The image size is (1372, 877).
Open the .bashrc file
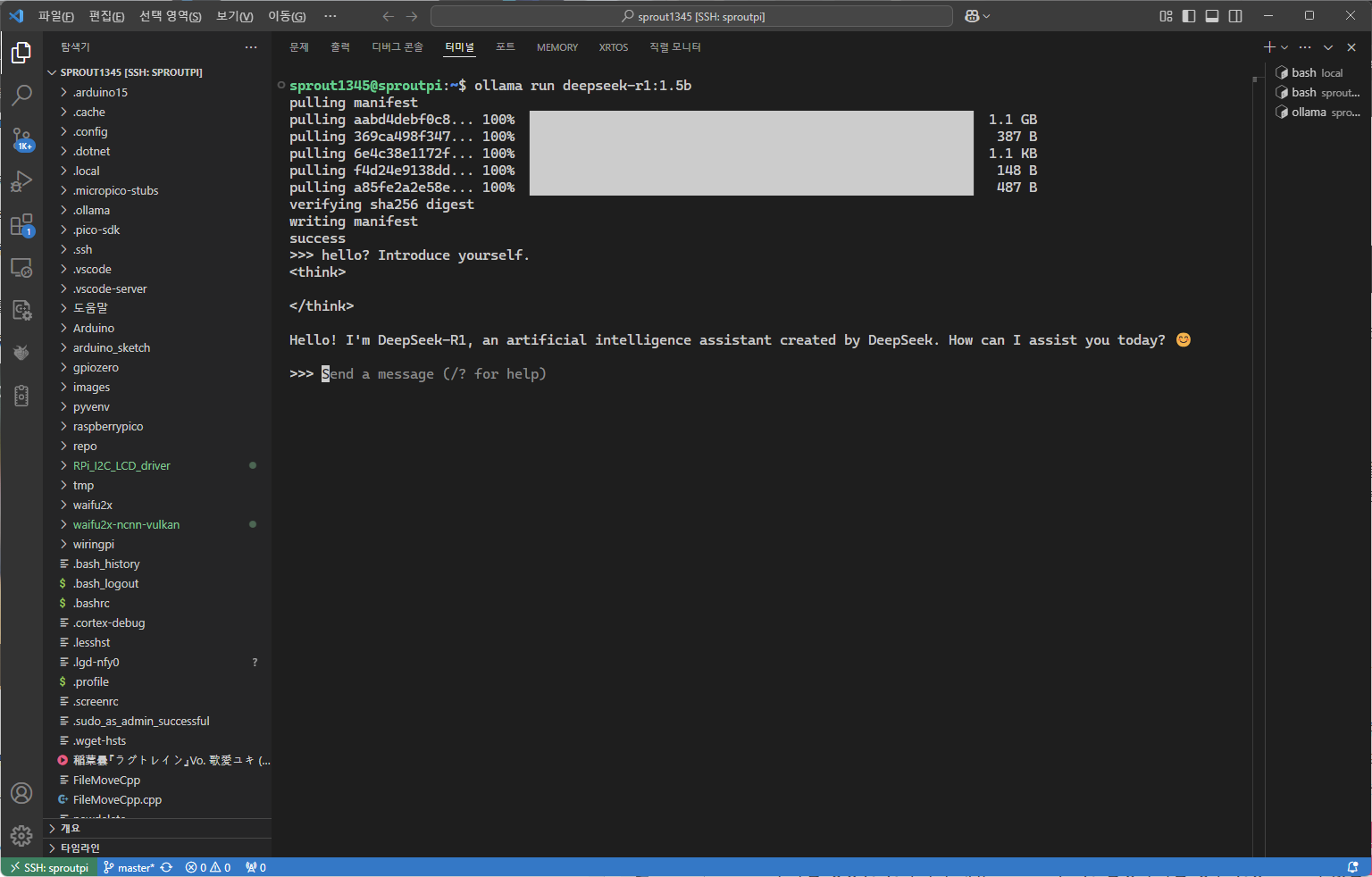point(157,603)
